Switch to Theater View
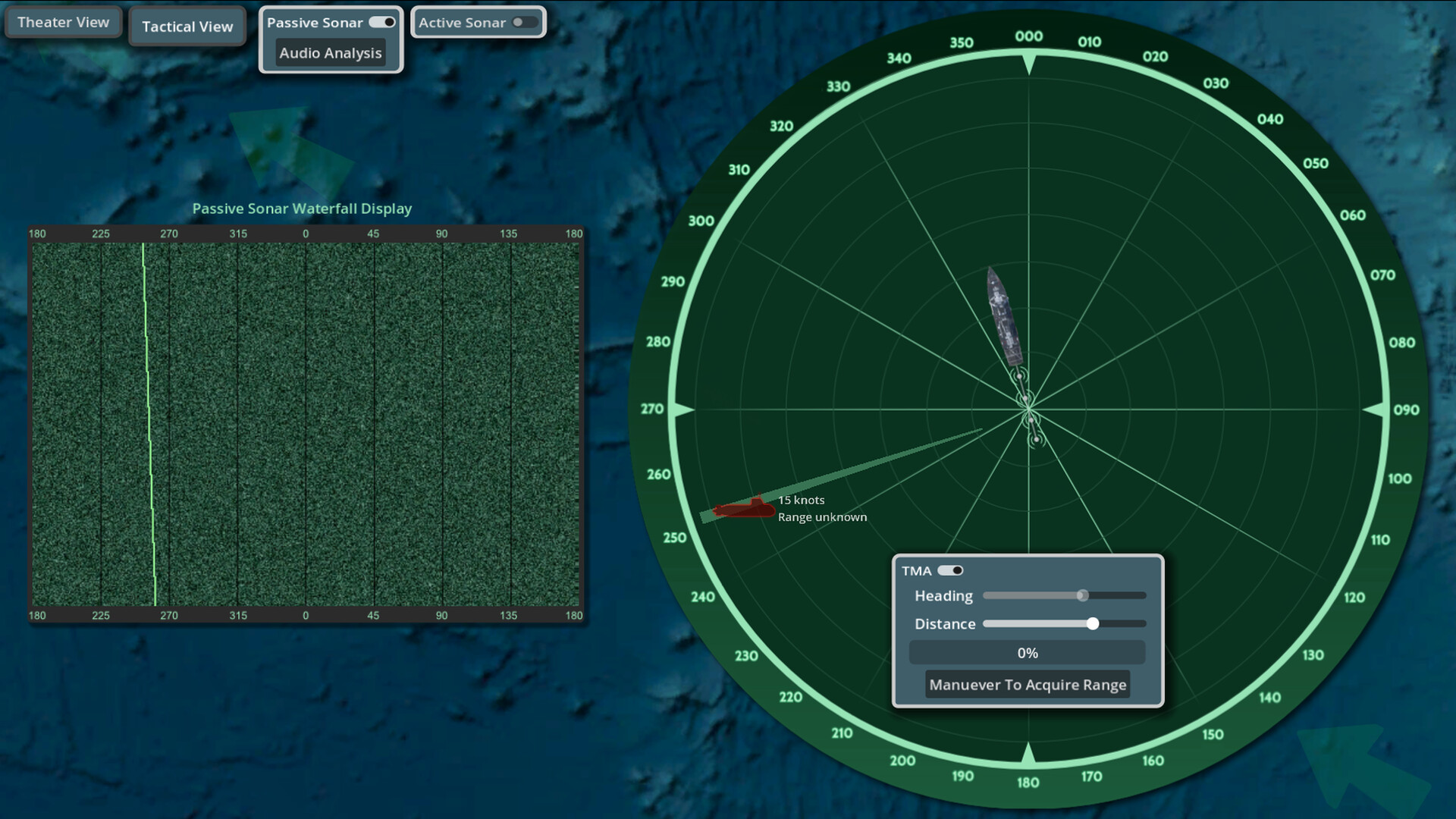Image resolution: width=1456 pixels, height=819 pixels. (63, 22)
